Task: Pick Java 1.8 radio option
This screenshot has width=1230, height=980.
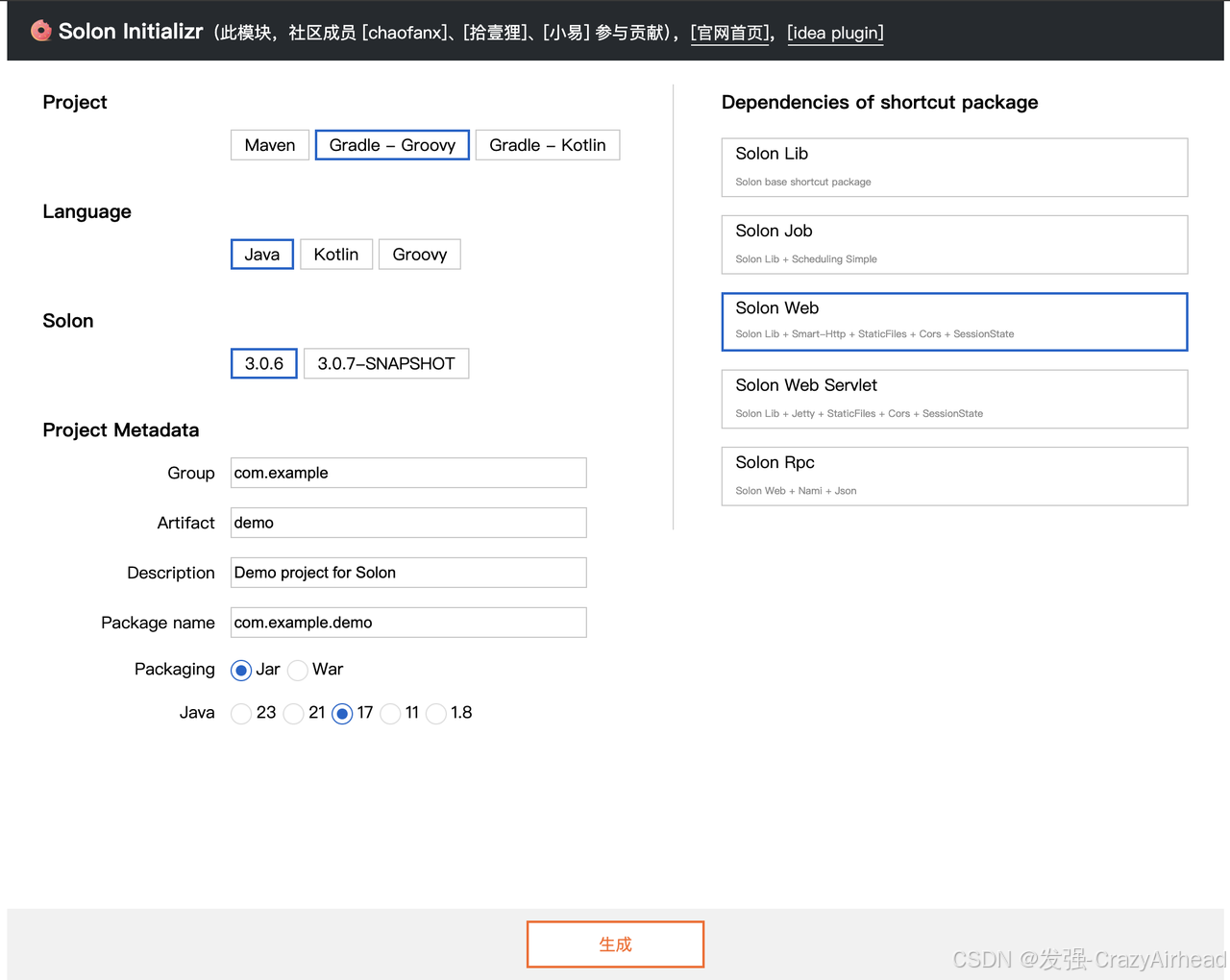Action: tap(436, 714)
